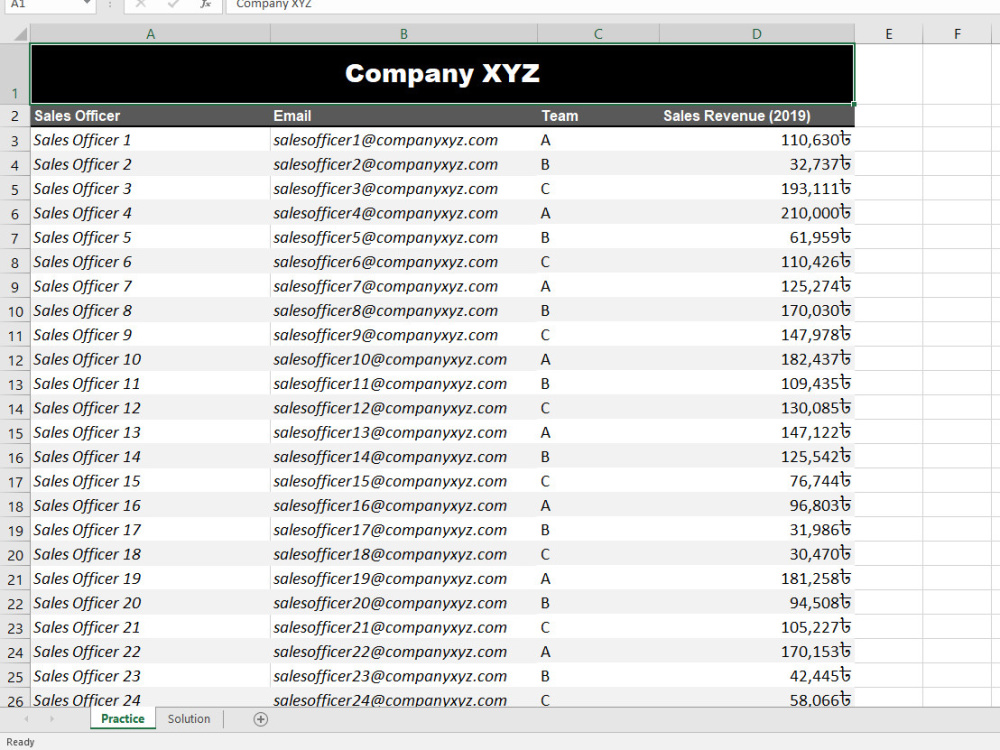Switch to the Solution sheet tab
Viewport: 1000px width, 750px height.
[x=189, y=719]
